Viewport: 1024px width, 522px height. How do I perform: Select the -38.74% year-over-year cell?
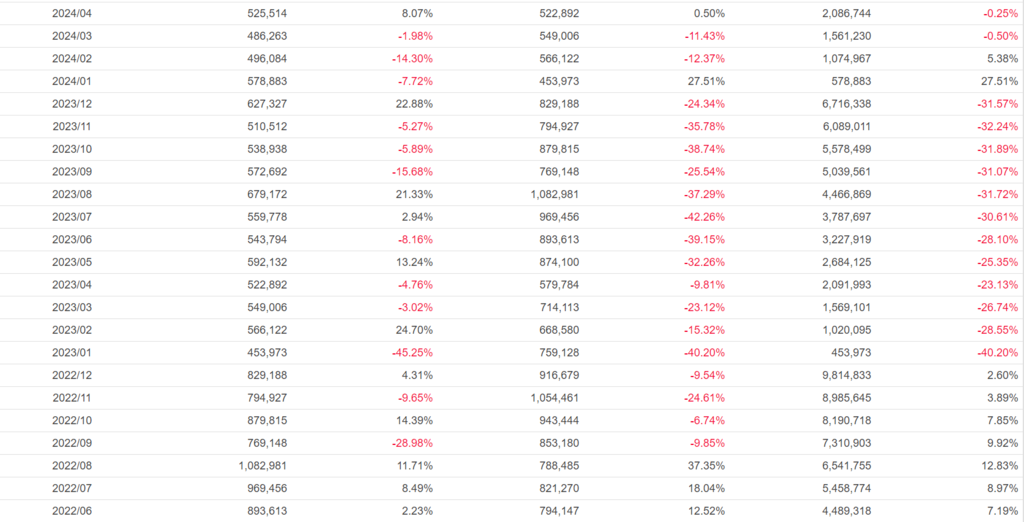pyautogui.click(x=705, y=149)
